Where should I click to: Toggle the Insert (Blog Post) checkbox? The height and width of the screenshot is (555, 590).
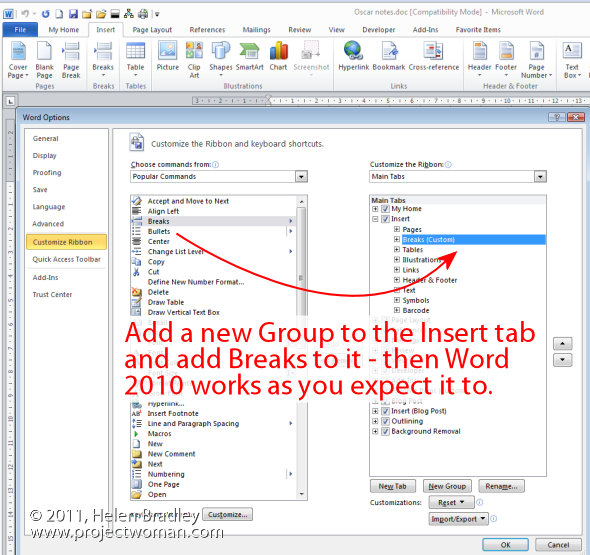tap(385, 411)
